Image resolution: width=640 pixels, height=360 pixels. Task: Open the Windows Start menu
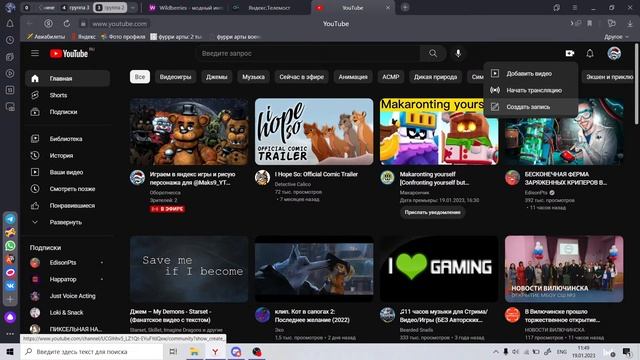point(10,351)
